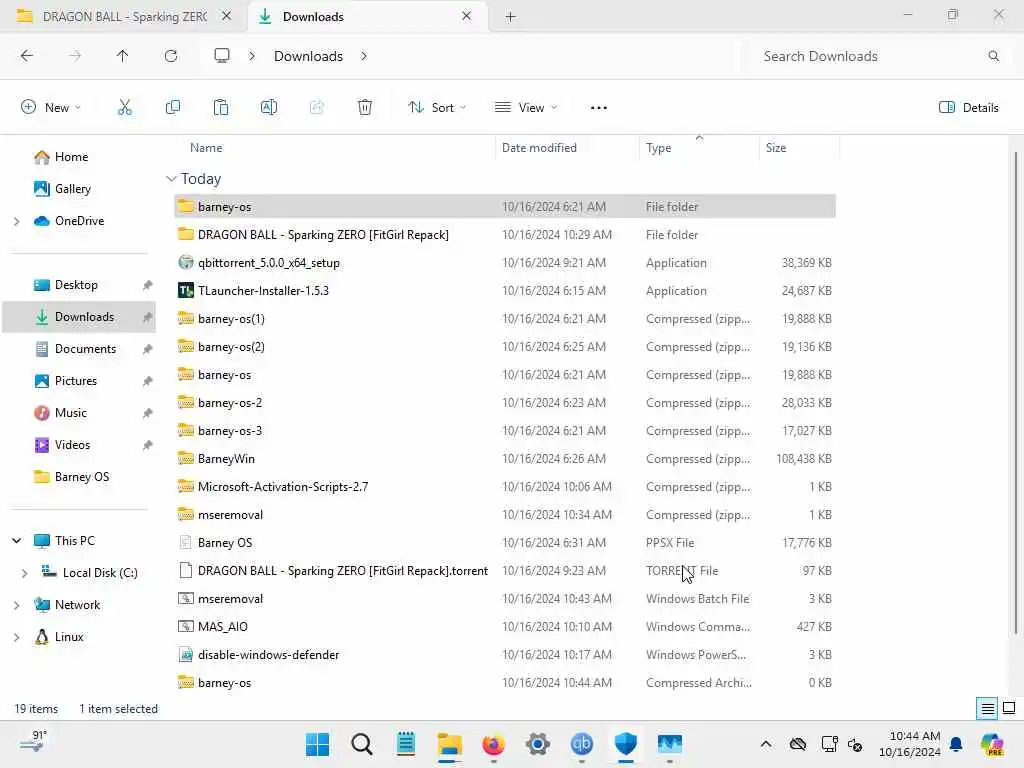Click the Share icon in toolbar
1024x768 pixels.
(x=317, y=108)
